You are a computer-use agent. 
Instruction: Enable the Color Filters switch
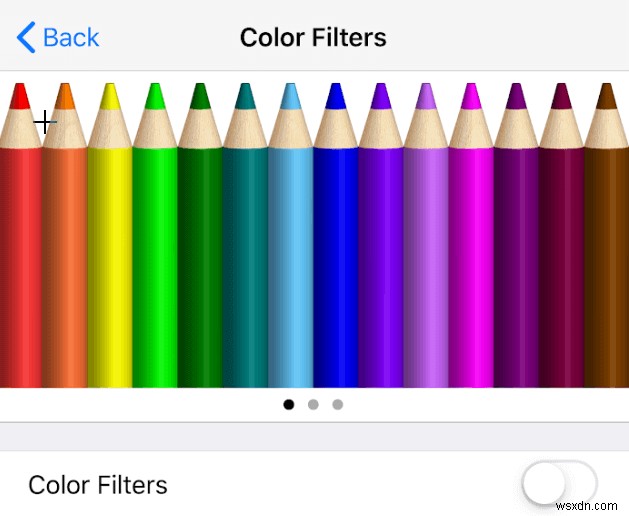click(x=559, y=485)
